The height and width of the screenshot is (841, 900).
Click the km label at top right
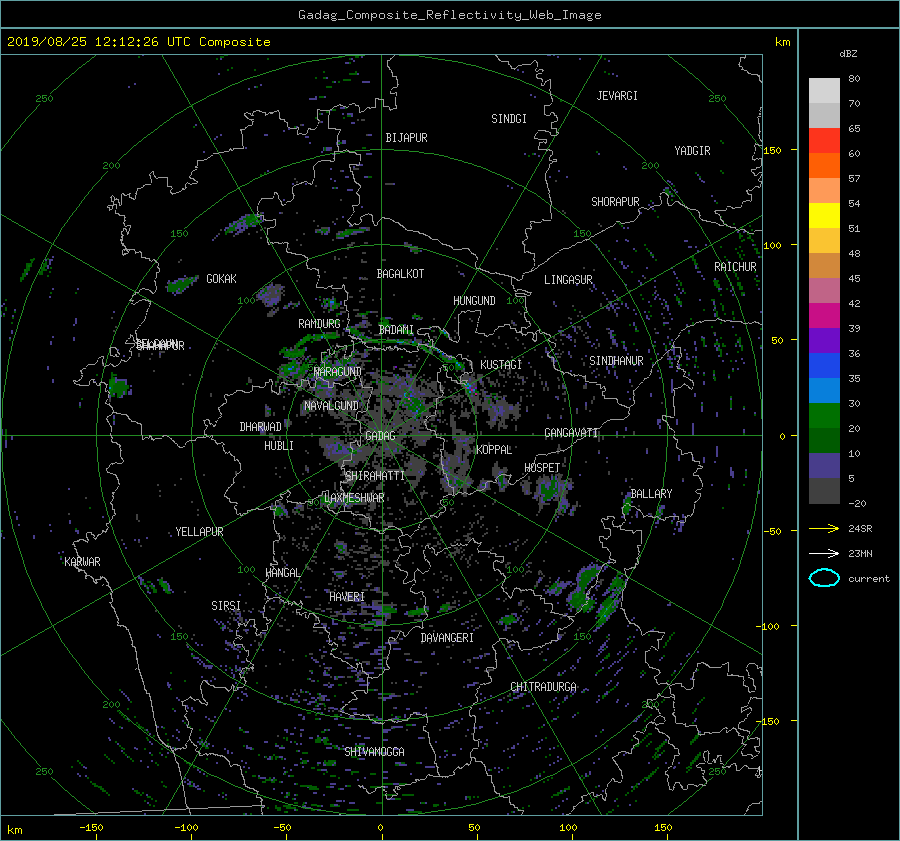(782, 42)
